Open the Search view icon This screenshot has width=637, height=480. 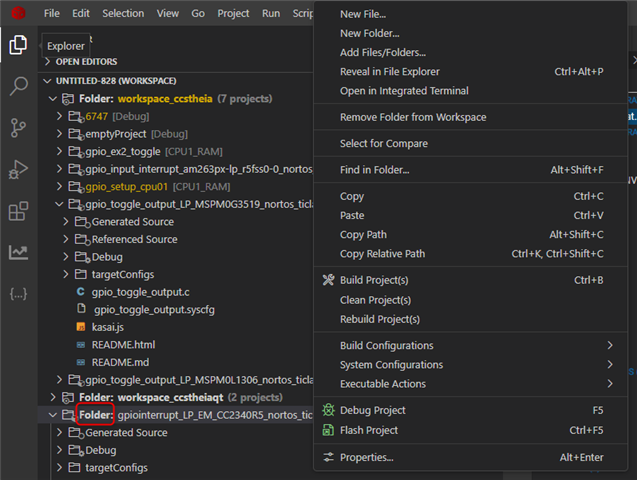pos(18,86)
